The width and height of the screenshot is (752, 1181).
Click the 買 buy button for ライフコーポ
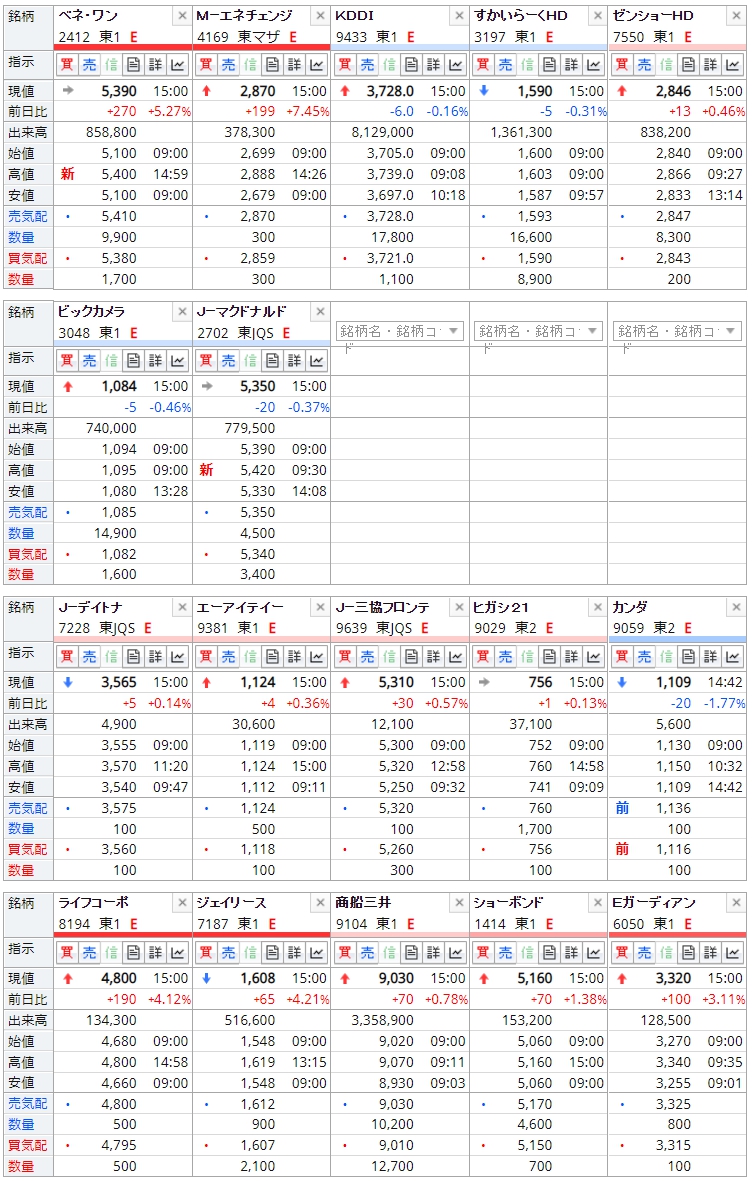[67, 953]
